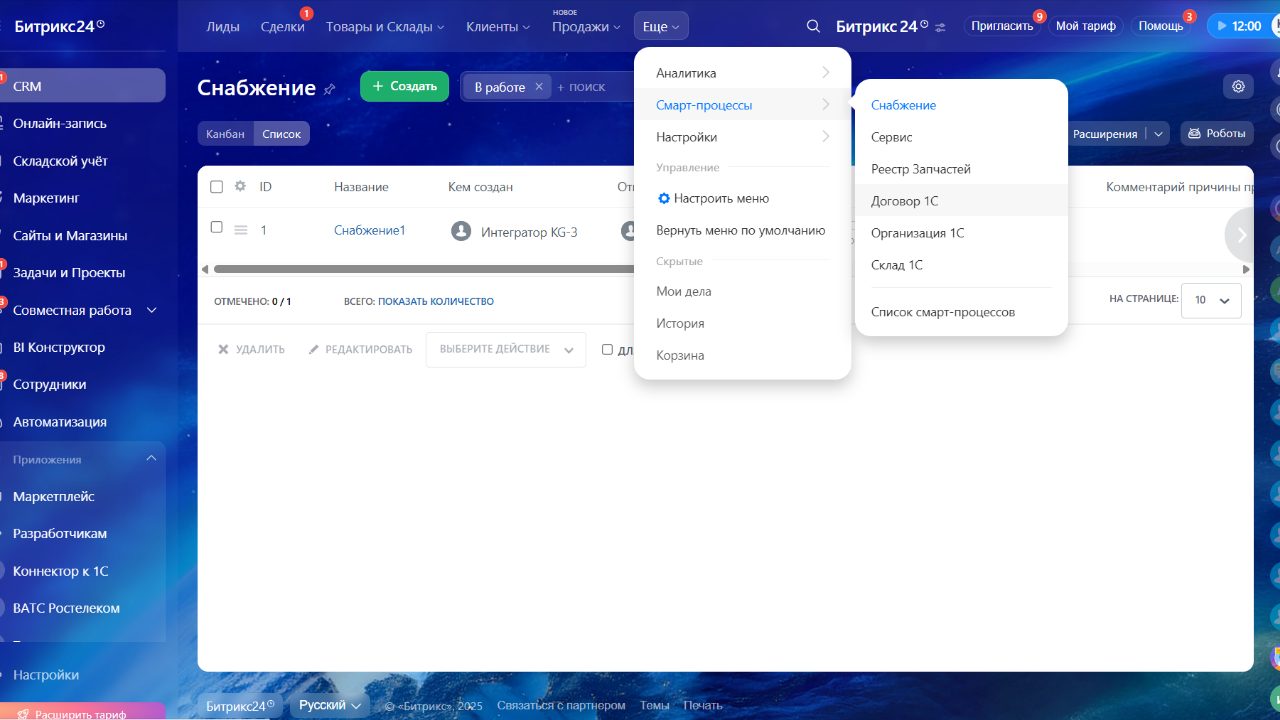Check the checkbox for row Снабжение1
This screenshot has height=720, width=1280.
pos(217,227)
